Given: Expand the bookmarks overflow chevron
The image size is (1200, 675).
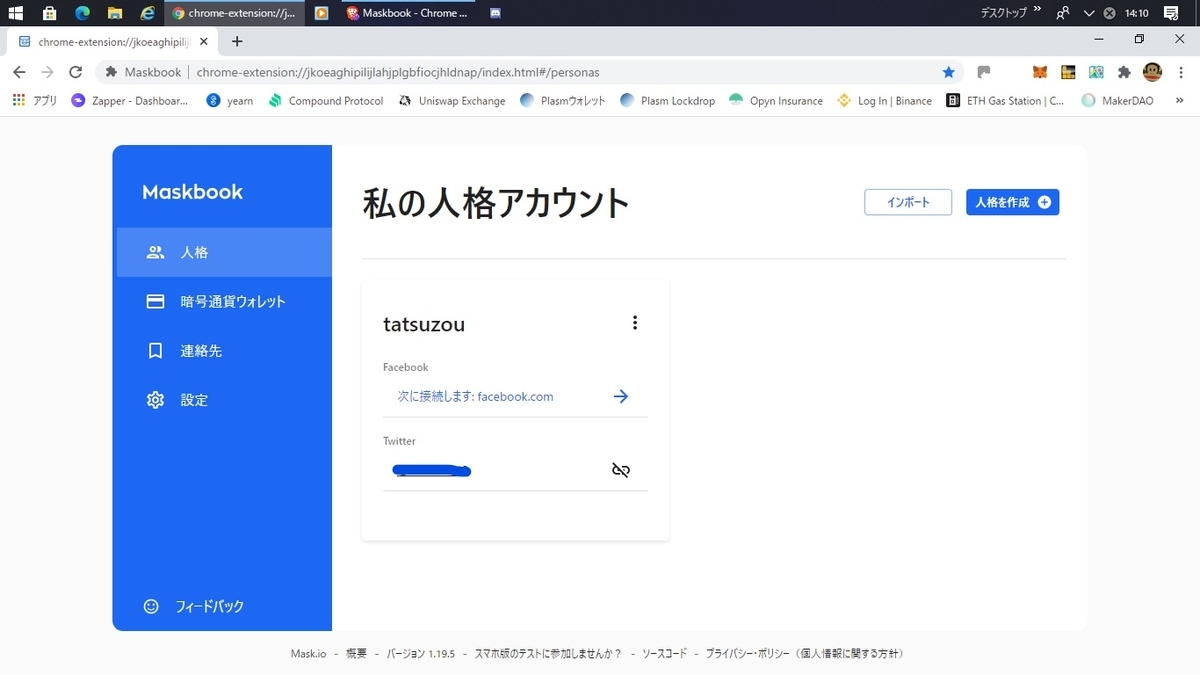Looking at the screenshot, I should pos(1178,100).
